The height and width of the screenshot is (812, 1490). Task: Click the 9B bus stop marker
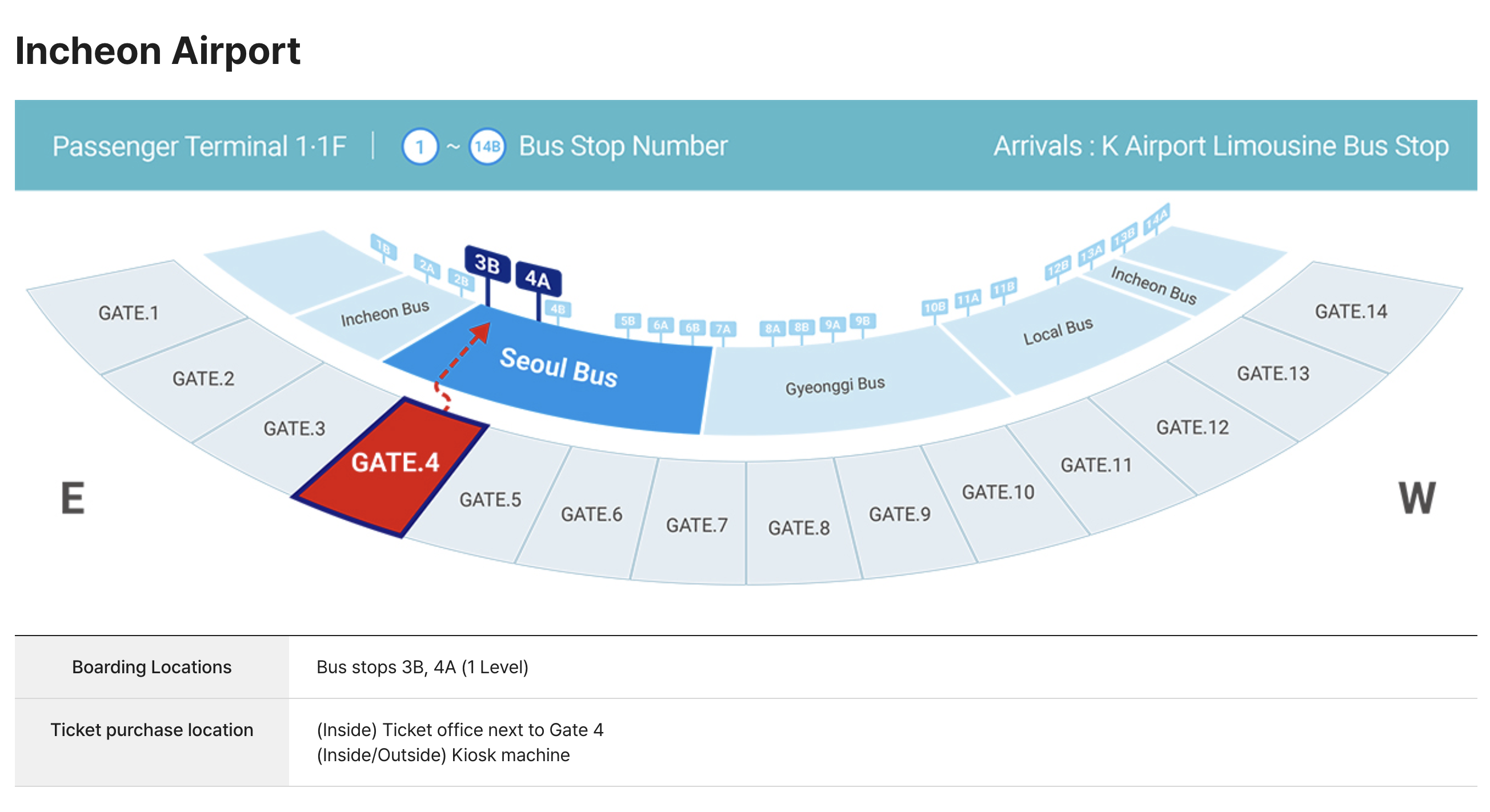coord(862,321)
